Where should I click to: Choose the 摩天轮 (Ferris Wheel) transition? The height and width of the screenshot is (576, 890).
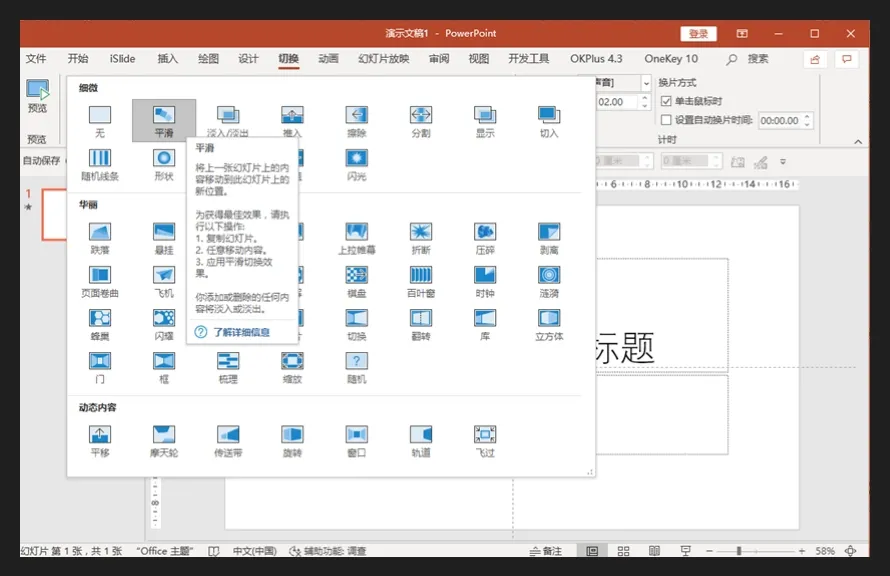[x=164, y=441]
